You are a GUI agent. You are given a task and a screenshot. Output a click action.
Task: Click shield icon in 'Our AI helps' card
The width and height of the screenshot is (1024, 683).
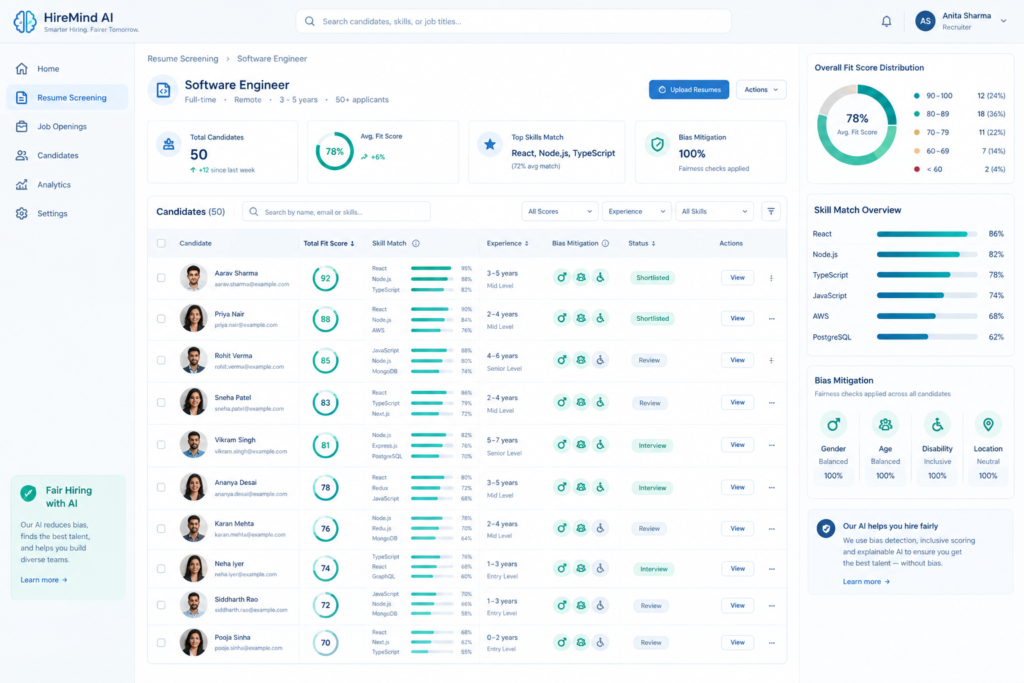point(826,528)
